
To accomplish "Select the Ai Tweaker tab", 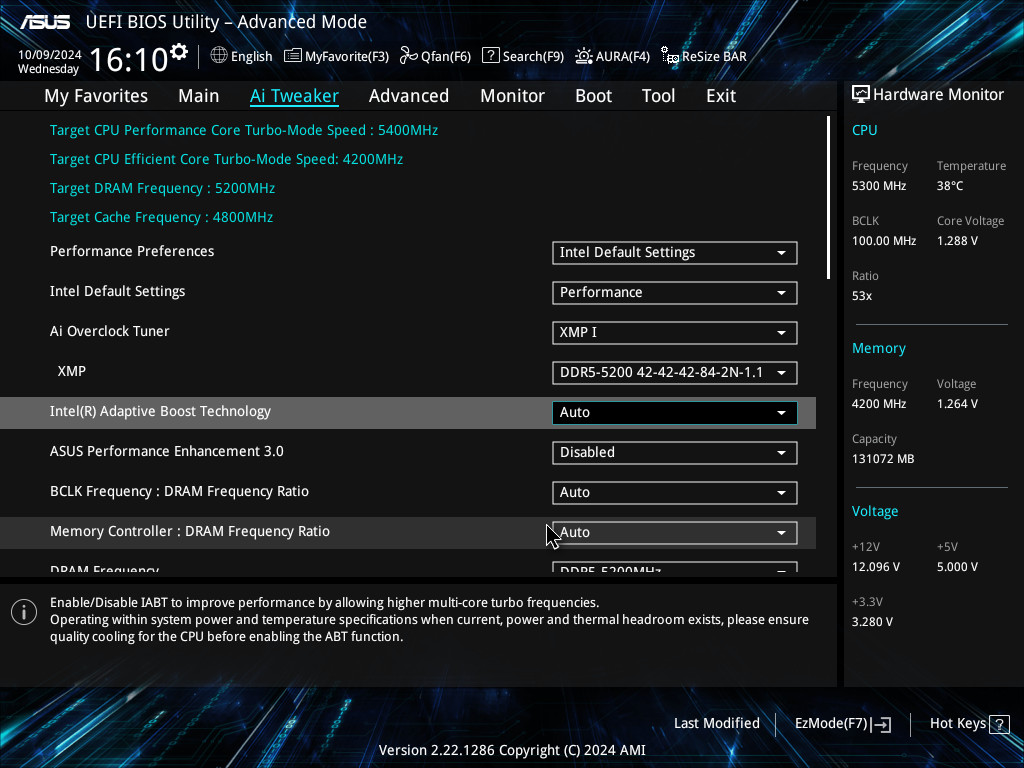I will pos(294,96).
